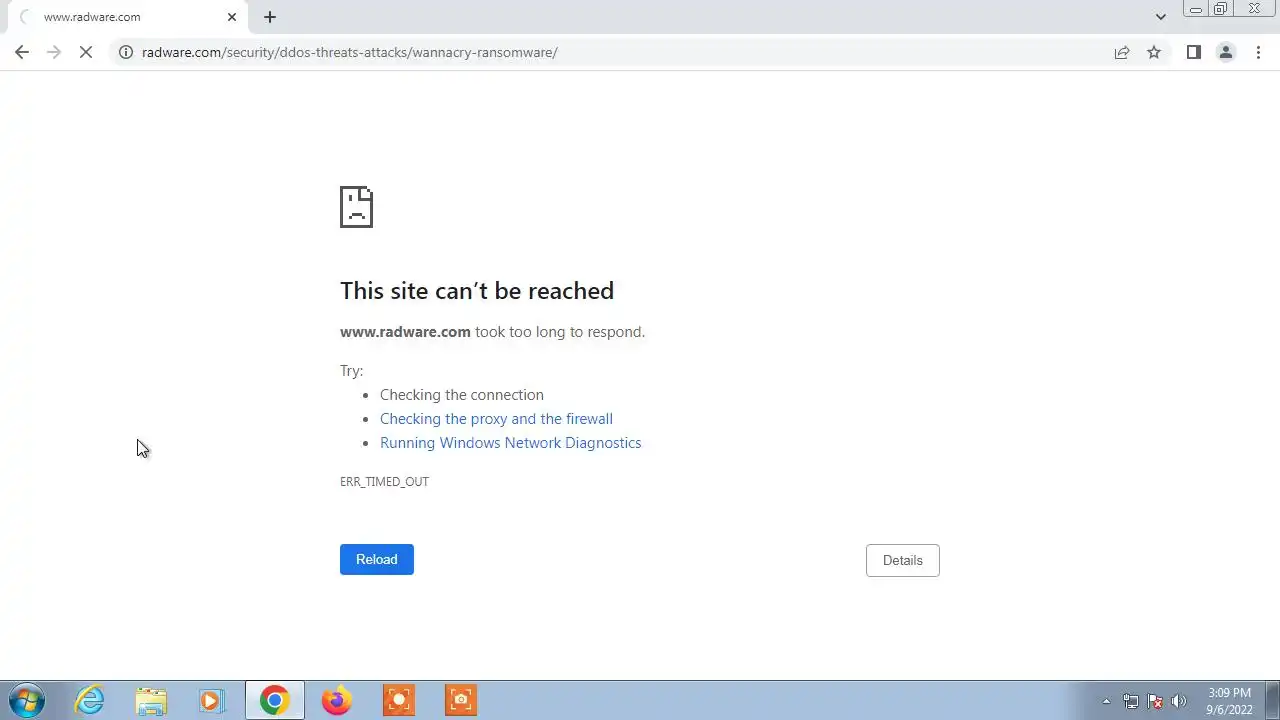Minimize the Chrome window
1280x720 pixels.
[x=1195, y=9]
